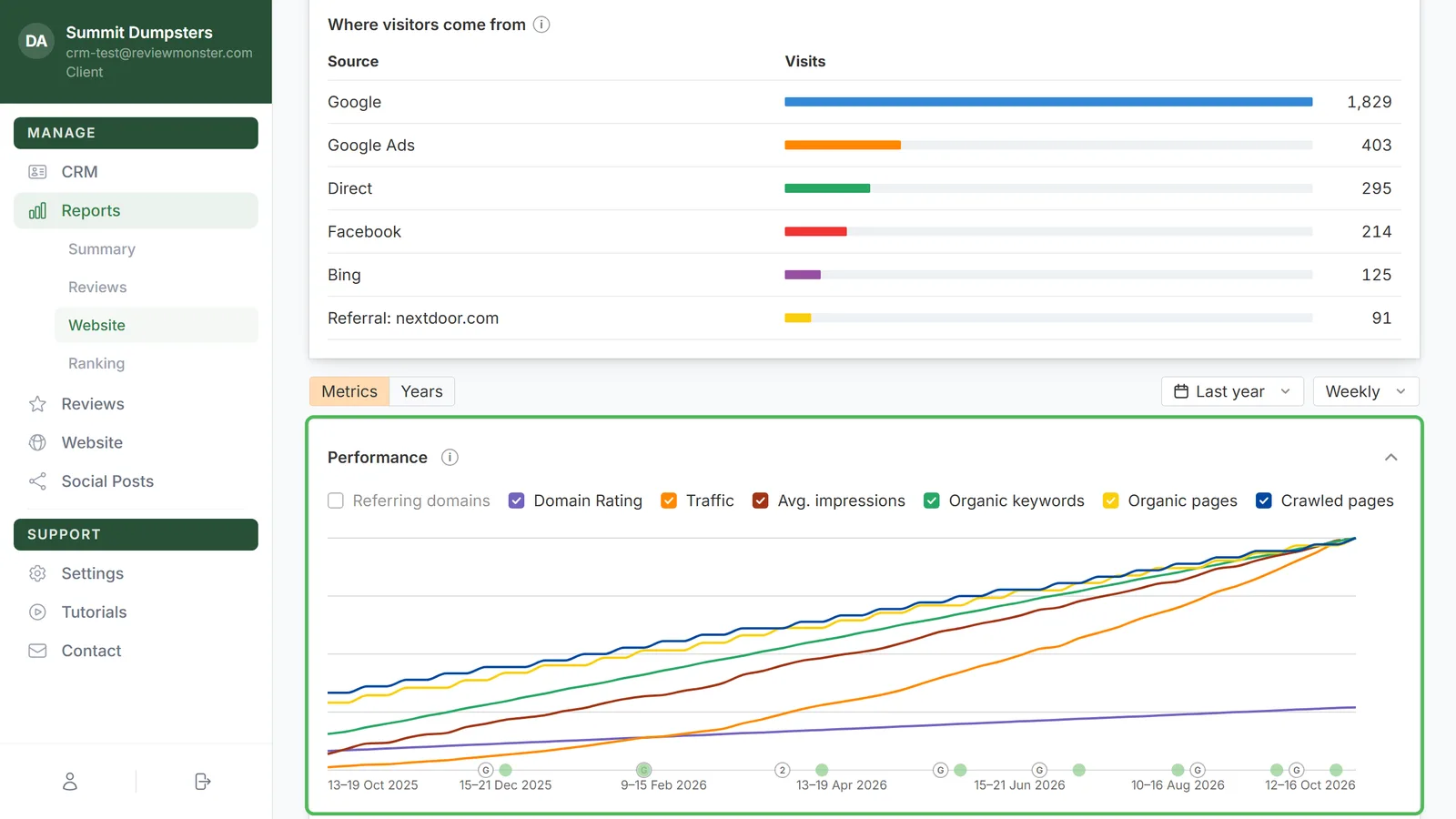1456x819 pixels.
Task: Click the Settings gear icon
Action: pyautogui.click(x=37, y=573)
